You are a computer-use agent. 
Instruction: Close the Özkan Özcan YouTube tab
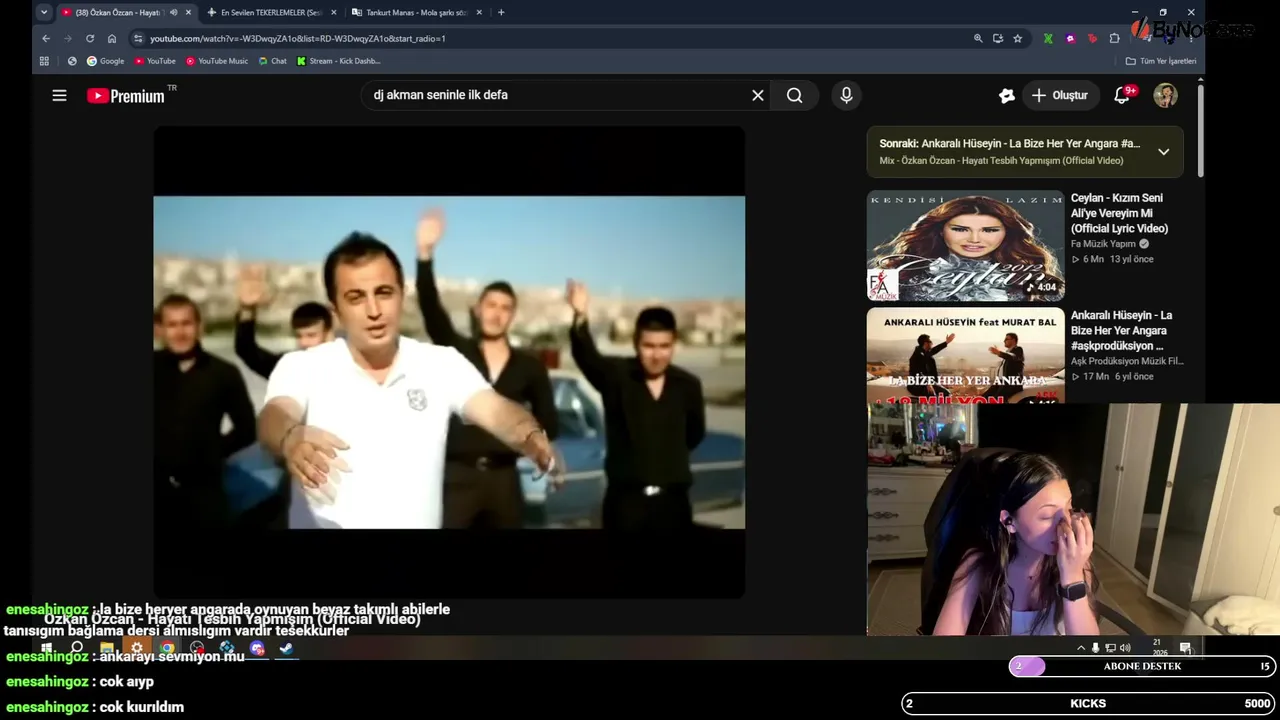point(188,12)
